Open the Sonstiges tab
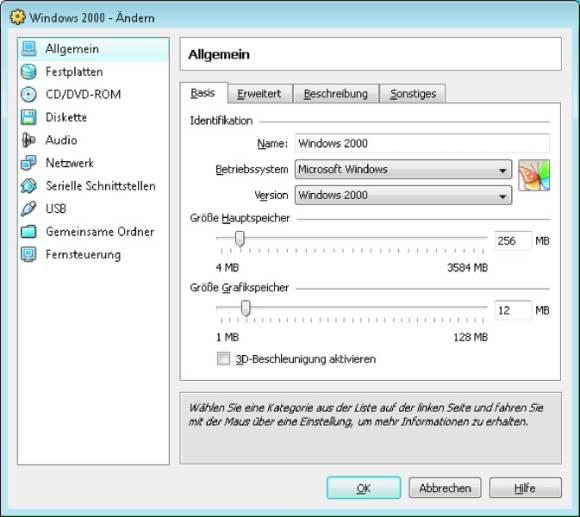This screenshot has height=517, width=580. tap(413, 94)
